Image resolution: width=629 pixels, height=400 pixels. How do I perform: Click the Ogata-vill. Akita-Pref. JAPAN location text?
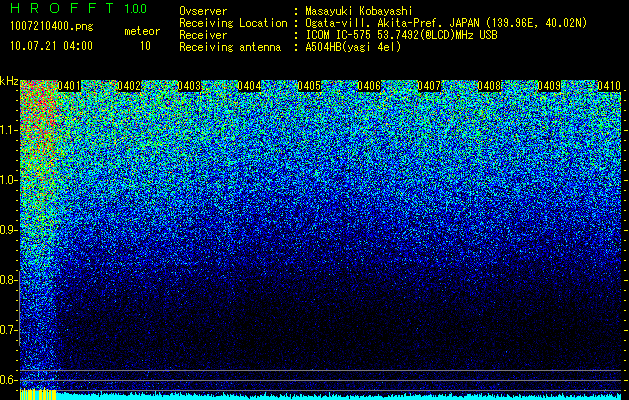(x=446, y=23)
